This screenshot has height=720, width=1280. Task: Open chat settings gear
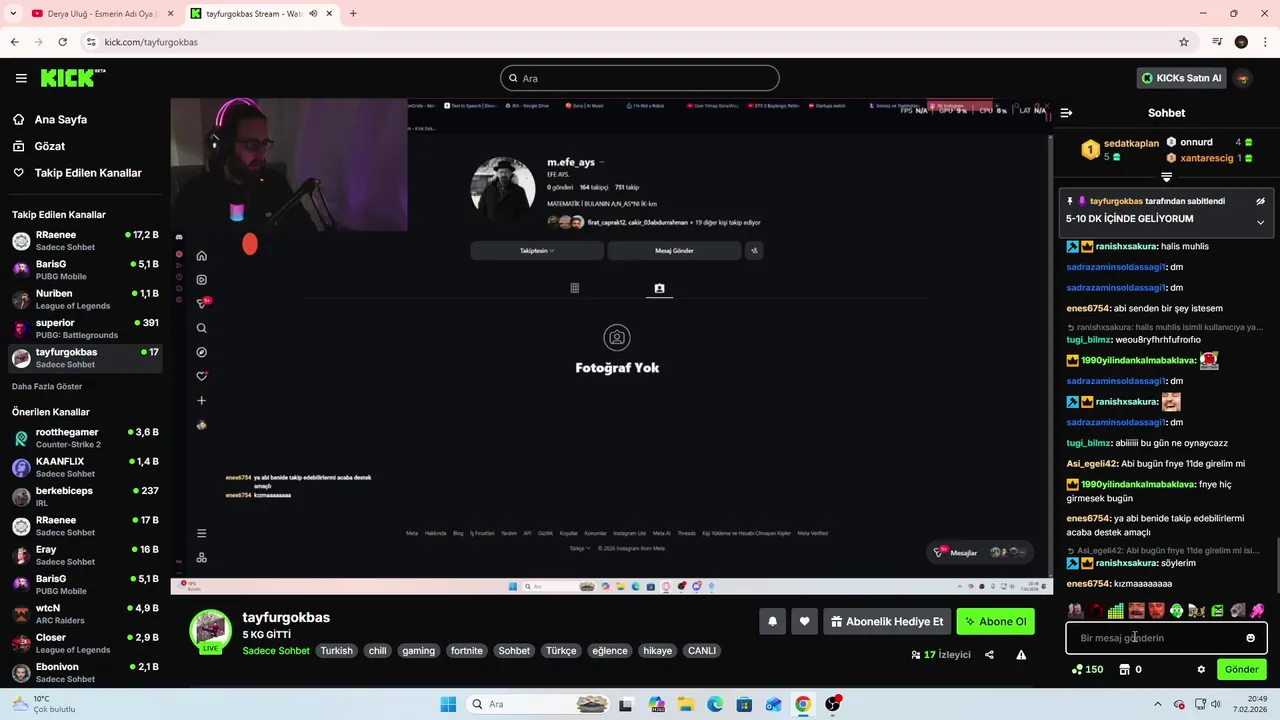1201,670
